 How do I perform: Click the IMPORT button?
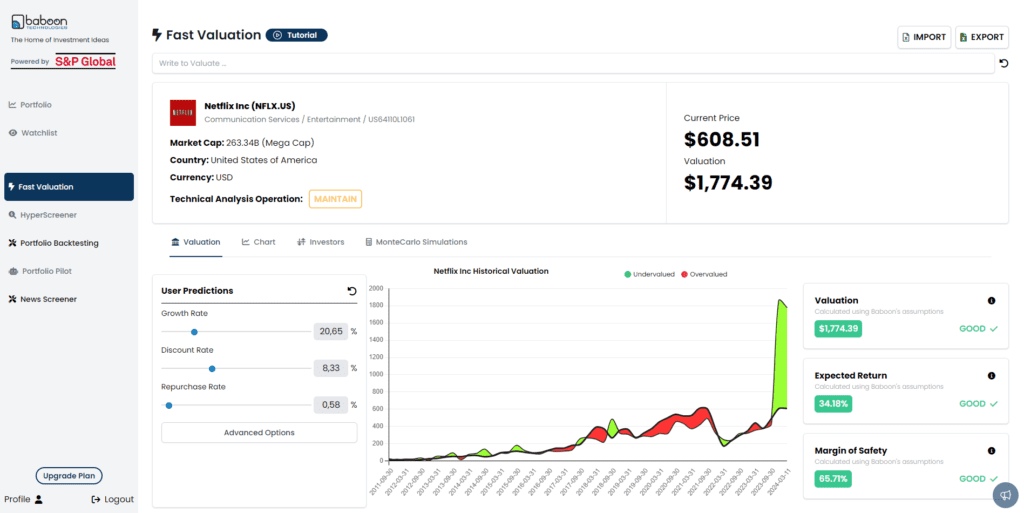924,37
